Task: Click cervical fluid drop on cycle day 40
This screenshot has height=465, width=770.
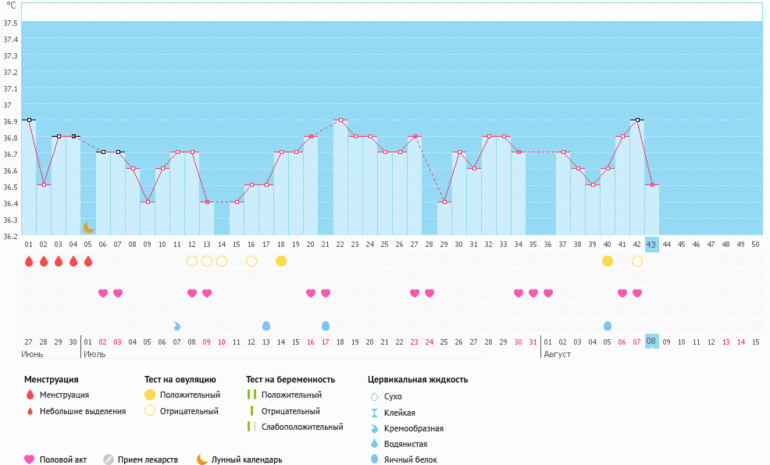Action: click(x=607, y=326)
